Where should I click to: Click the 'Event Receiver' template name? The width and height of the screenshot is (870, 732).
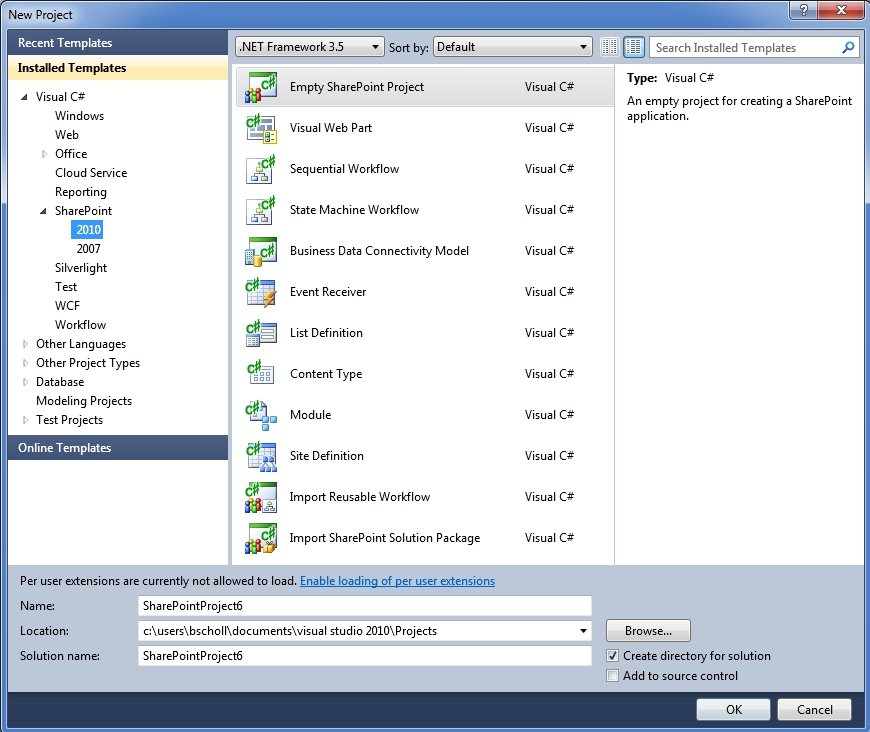tap(328, 292)
